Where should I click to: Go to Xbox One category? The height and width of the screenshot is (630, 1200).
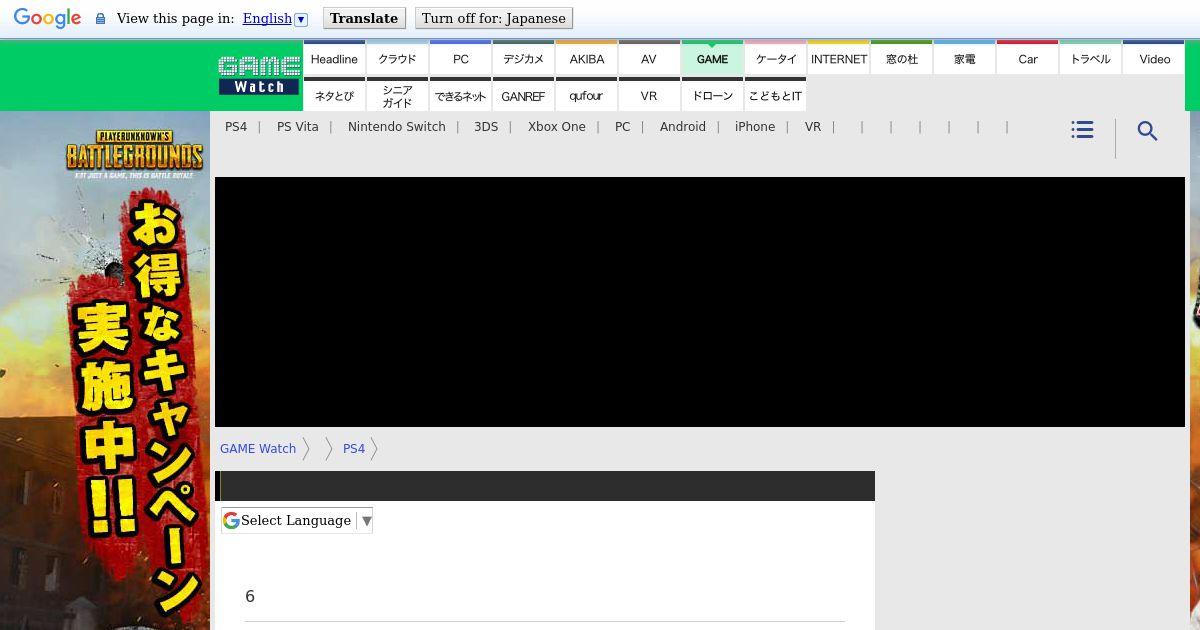557,127
